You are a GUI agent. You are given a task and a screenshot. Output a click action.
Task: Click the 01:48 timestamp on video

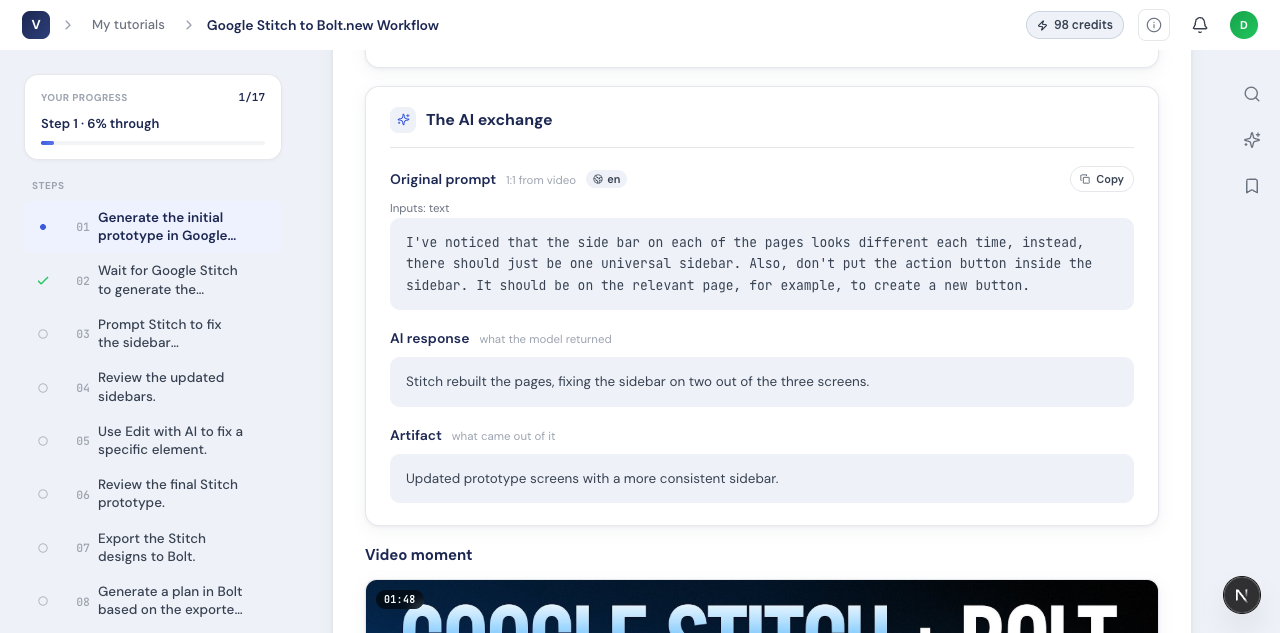pos(399,600)
